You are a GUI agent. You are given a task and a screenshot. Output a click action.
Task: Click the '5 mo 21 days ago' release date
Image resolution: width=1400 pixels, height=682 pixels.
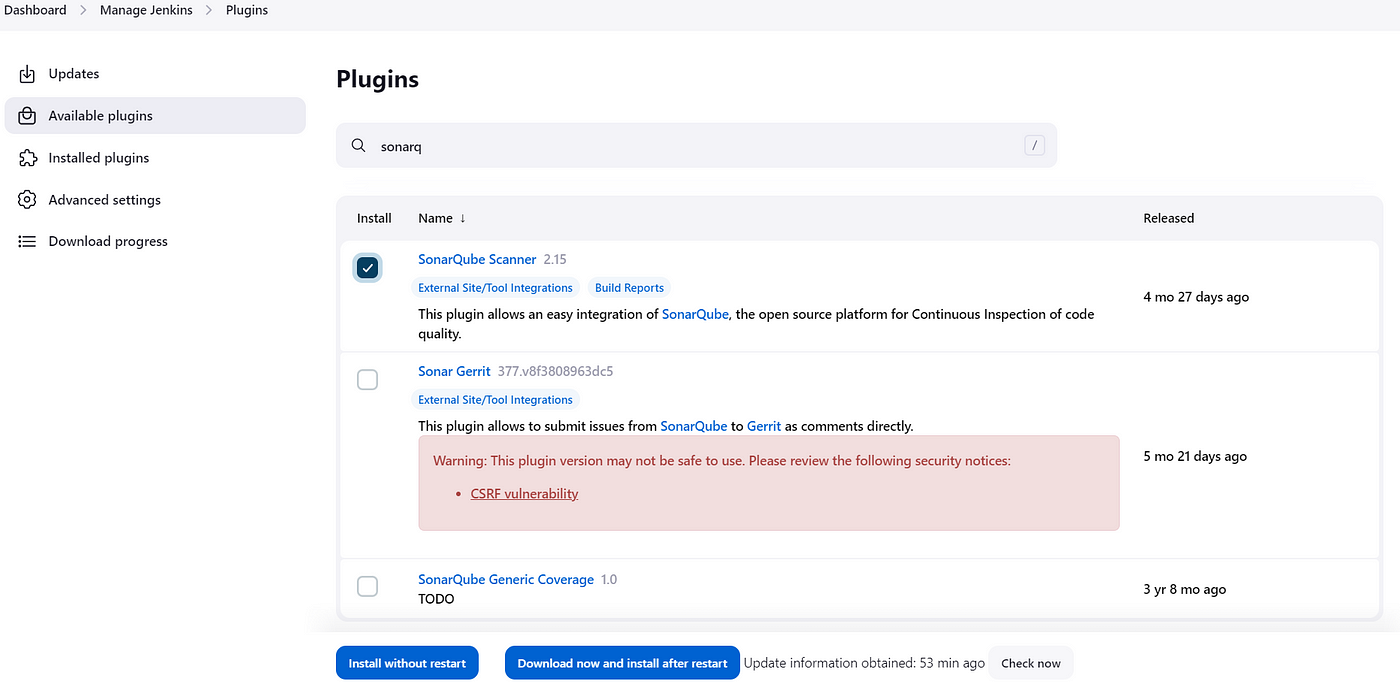coord(1195,456)
